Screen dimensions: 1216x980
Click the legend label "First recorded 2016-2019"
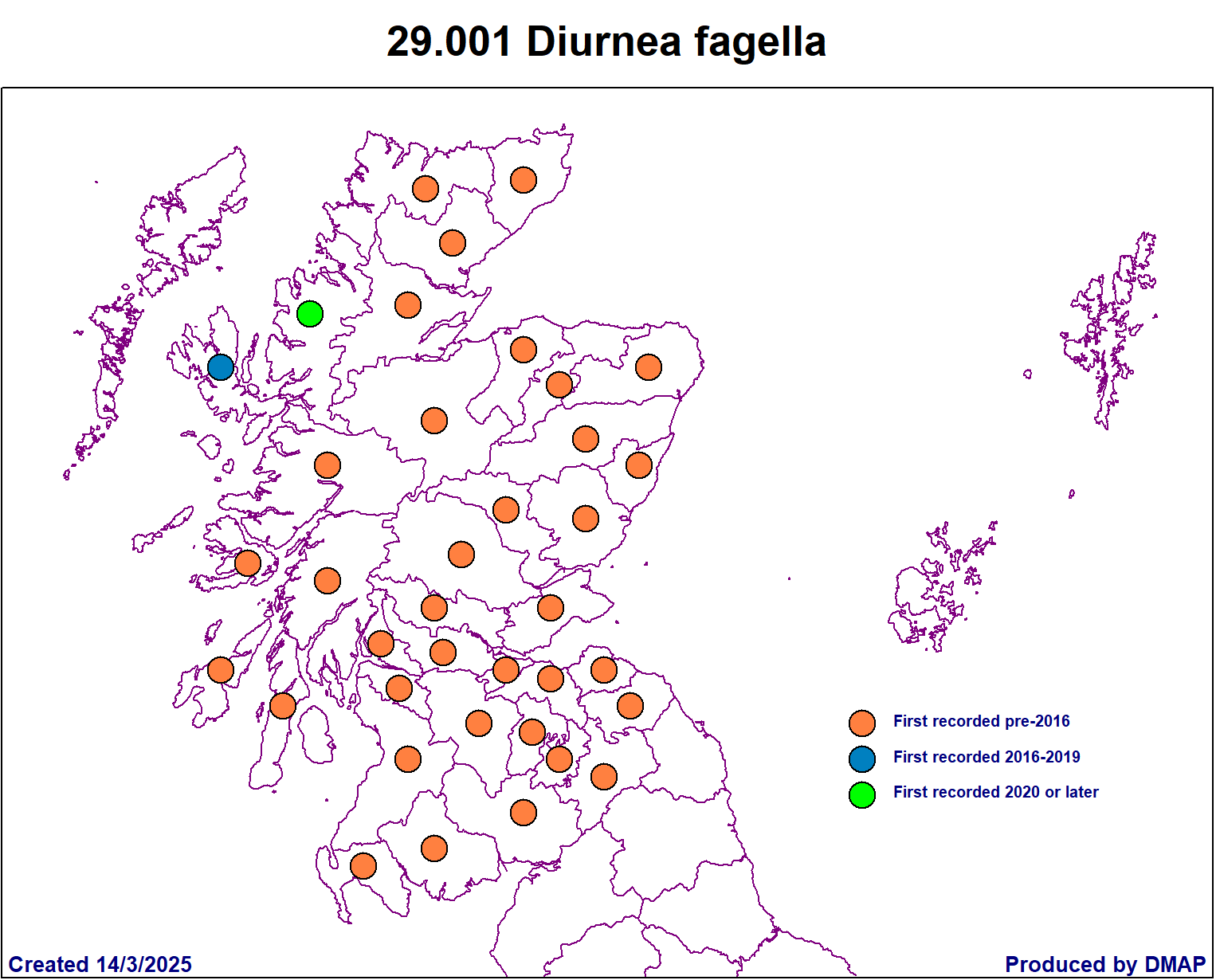987,757
